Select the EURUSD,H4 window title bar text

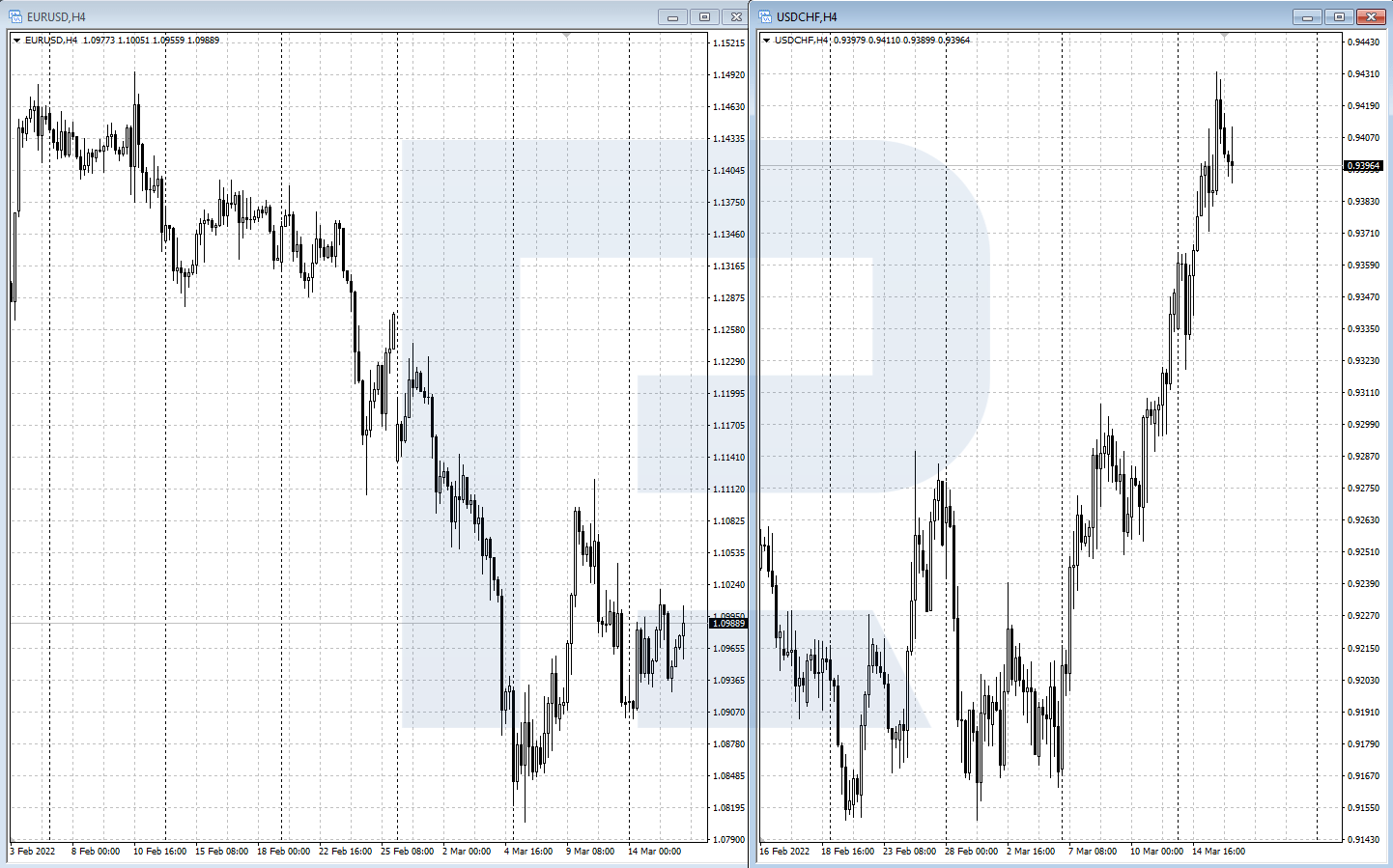pos(56,17)
